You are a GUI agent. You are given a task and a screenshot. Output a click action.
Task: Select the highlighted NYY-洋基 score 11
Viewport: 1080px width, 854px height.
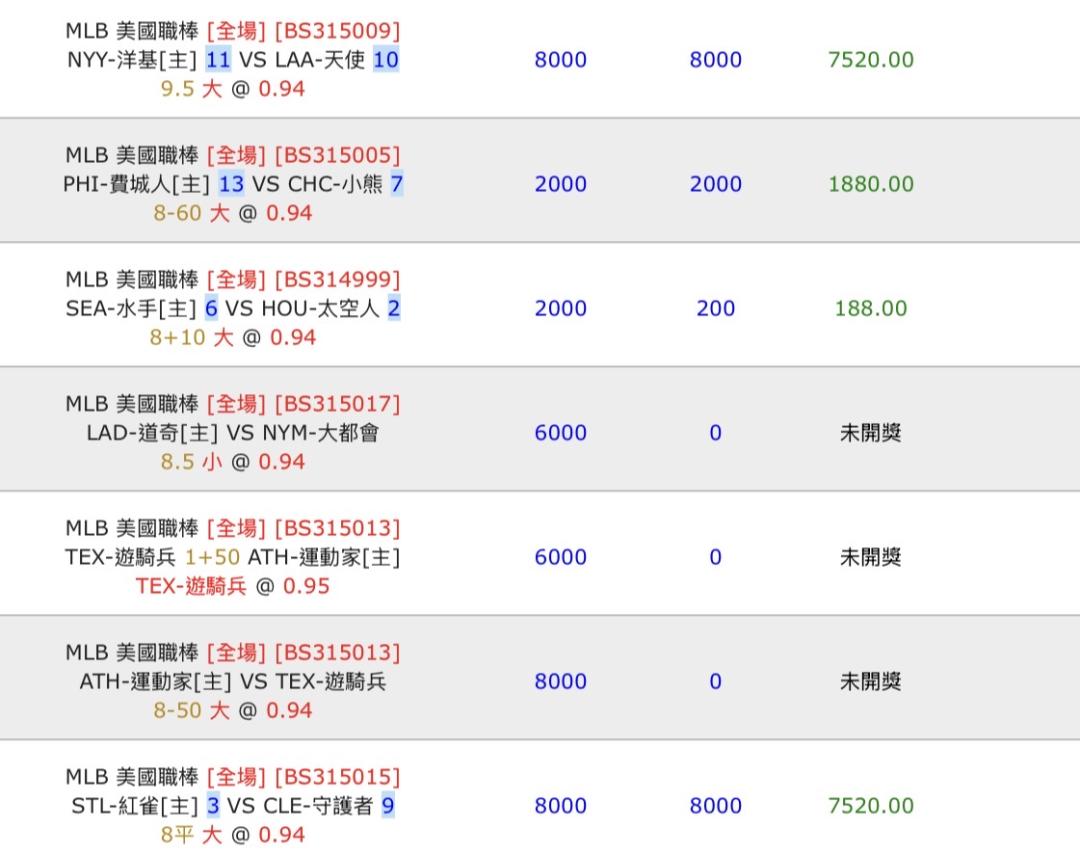tap(218, 60)
